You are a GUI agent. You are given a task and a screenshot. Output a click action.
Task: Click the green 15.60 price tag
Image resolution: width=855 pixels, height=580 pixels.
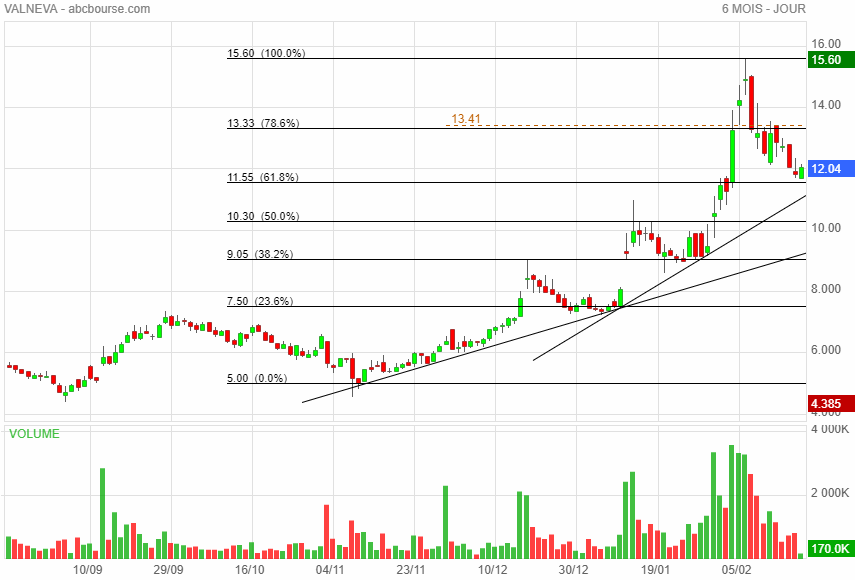click(830, 59)
